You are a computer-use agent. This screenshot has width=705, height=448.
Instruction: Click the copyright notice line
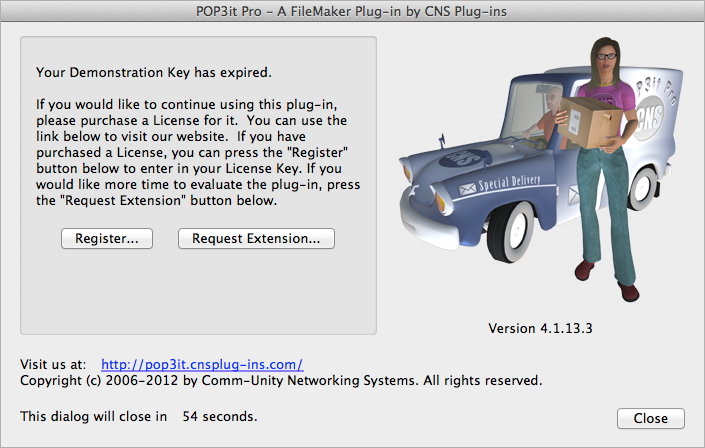point(281,381)
